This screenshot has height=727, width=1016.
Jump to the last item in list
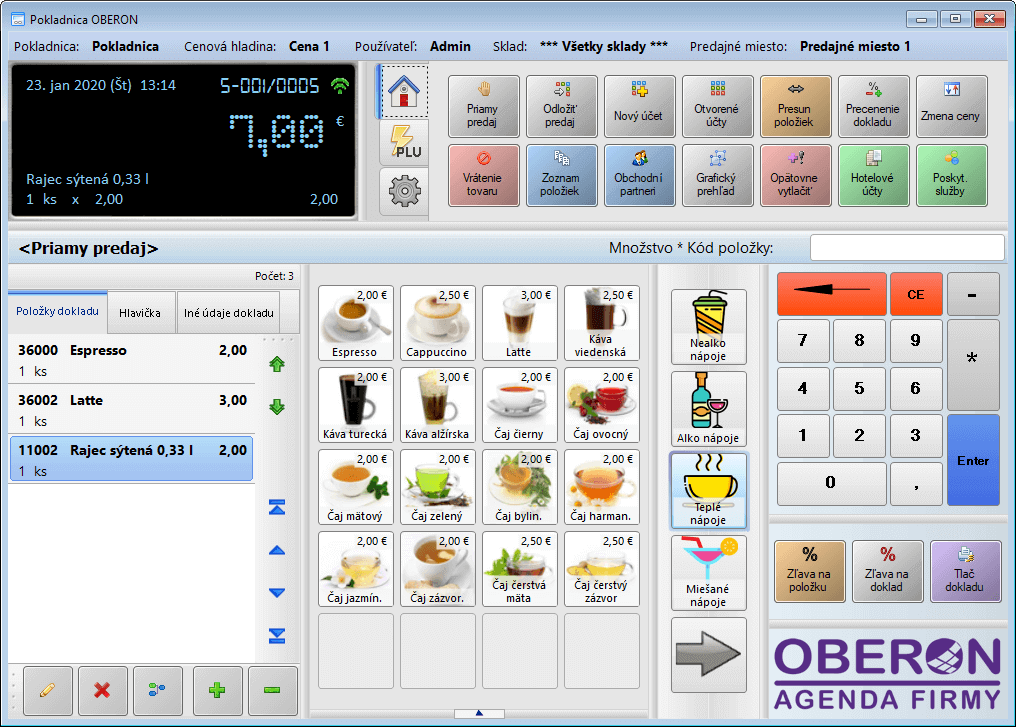click(x=277, y=636)
